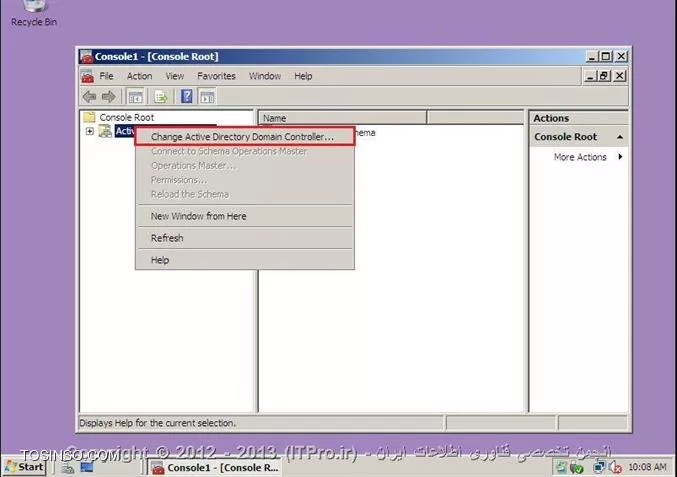This screenshot has width=677, height=477.
Task: Open the View menu
Action: coord(174,76)
